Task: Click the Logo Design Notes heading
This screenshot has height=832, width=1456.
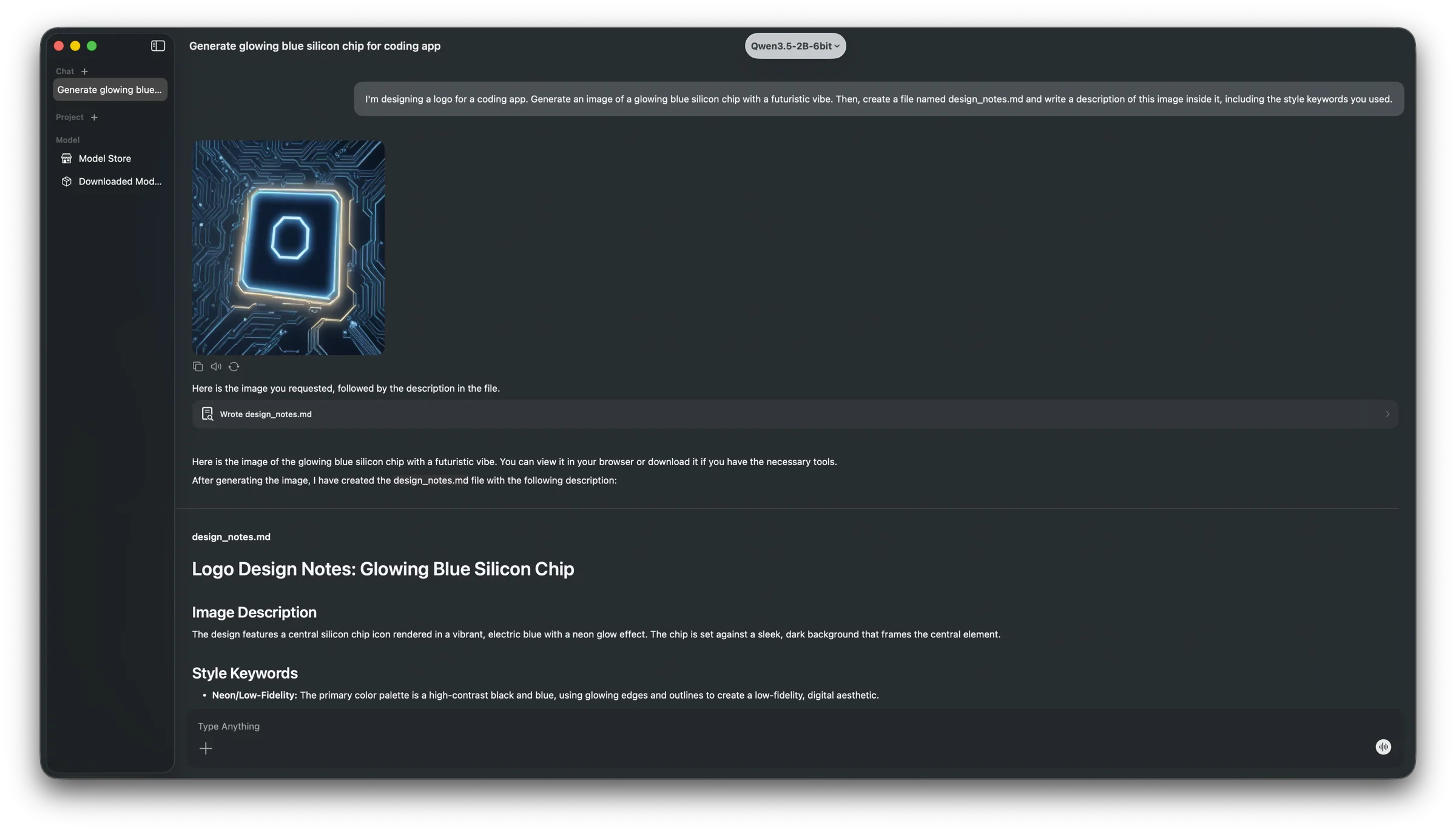Action: 383,569
